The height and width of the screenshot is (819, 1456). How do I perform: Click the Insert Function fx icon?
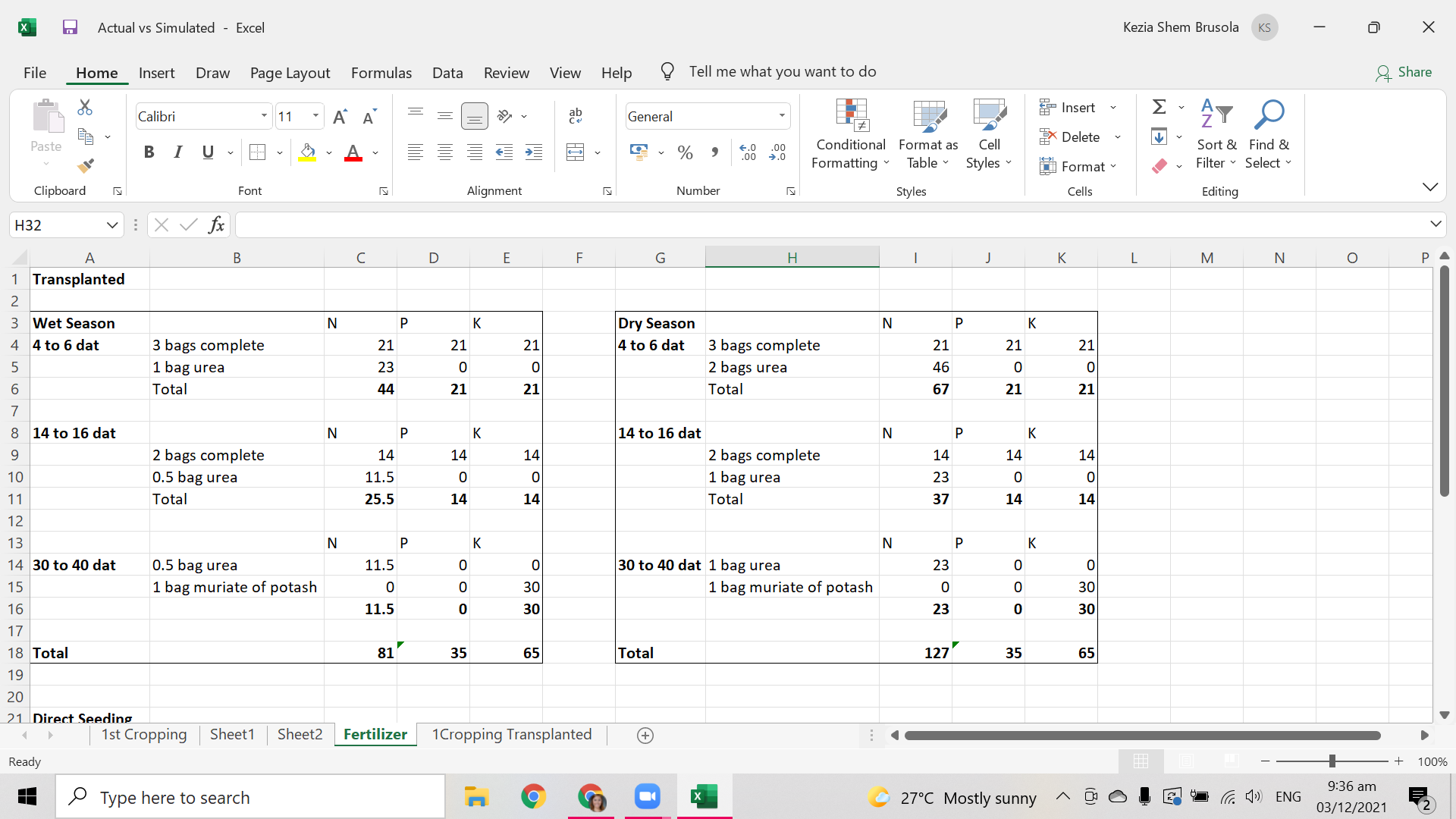(216, 224)
